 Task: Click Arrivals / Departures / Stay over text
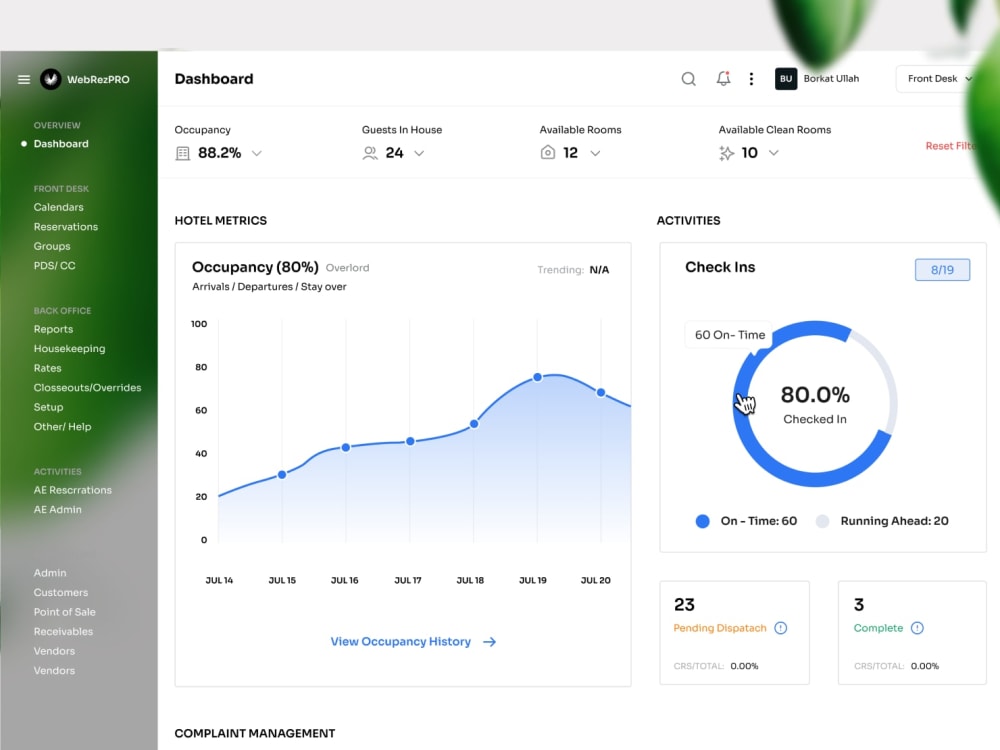pos(269,287)
